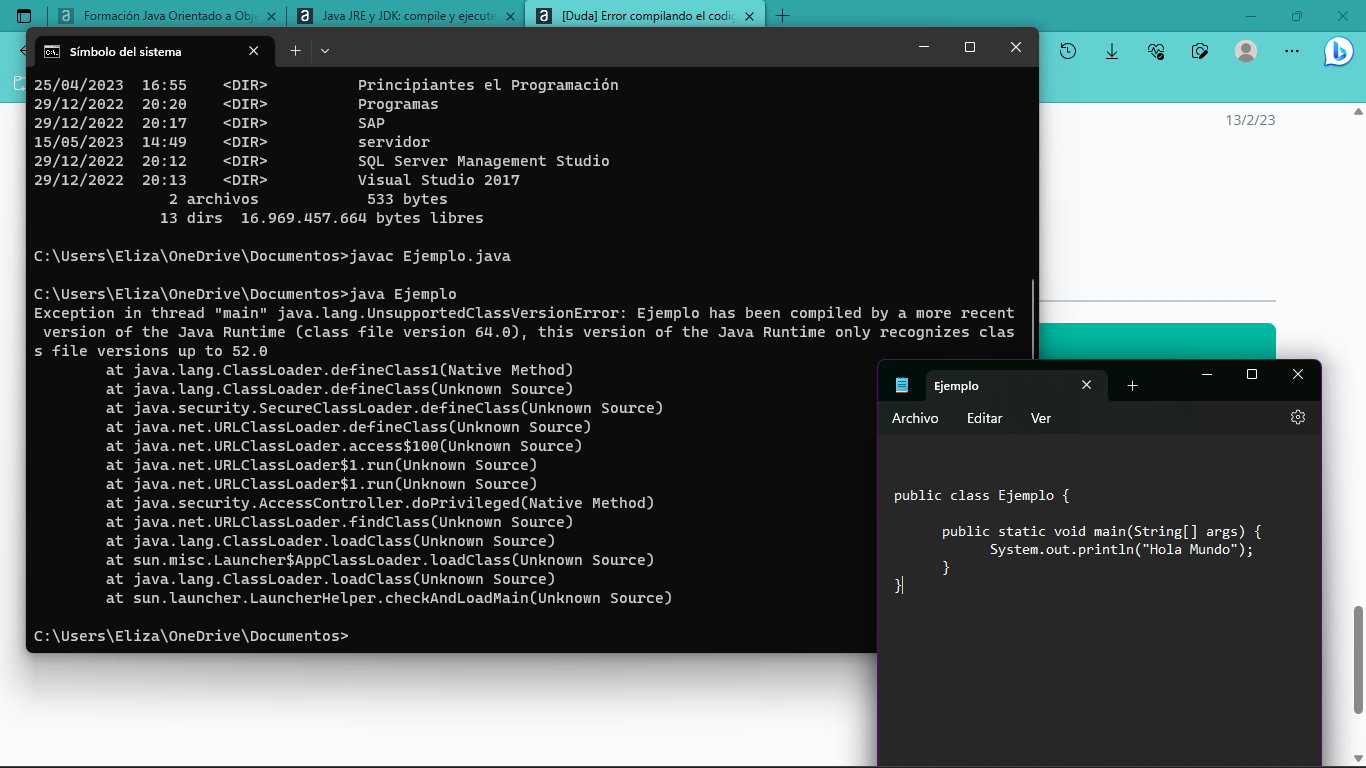Screen dimensions: 1366x768
Task: Select the Símbolo del sistema terminal tab
Action: [x=152, y=51]
